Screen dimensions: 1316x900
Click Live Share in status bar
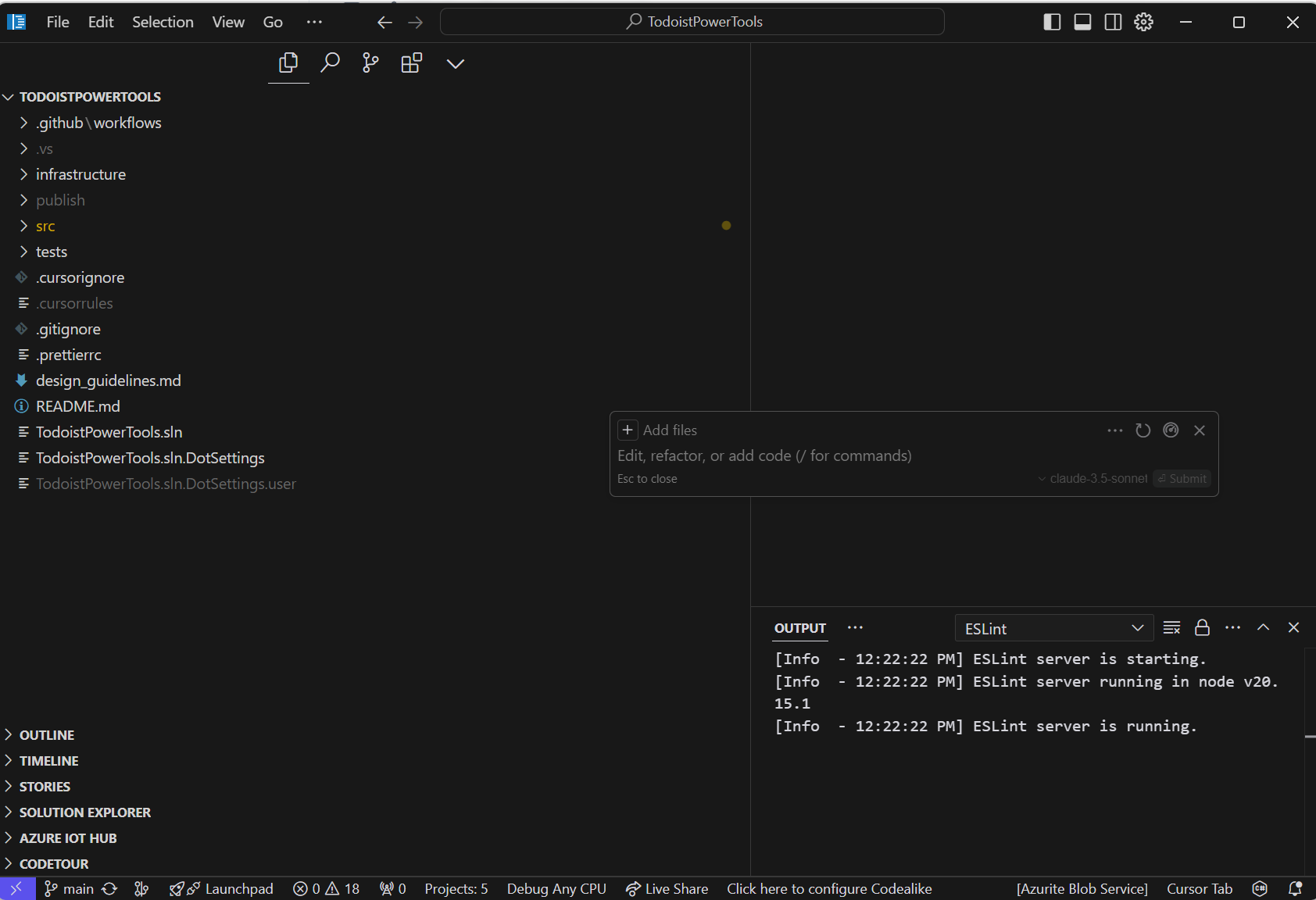coord(667,889)
